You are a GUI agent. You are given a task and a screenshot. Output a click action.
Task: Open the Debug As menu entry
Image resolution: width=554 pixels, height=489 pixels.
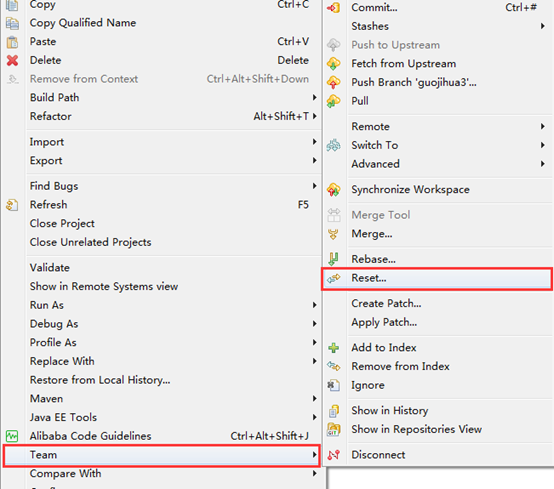click(54, 324)
